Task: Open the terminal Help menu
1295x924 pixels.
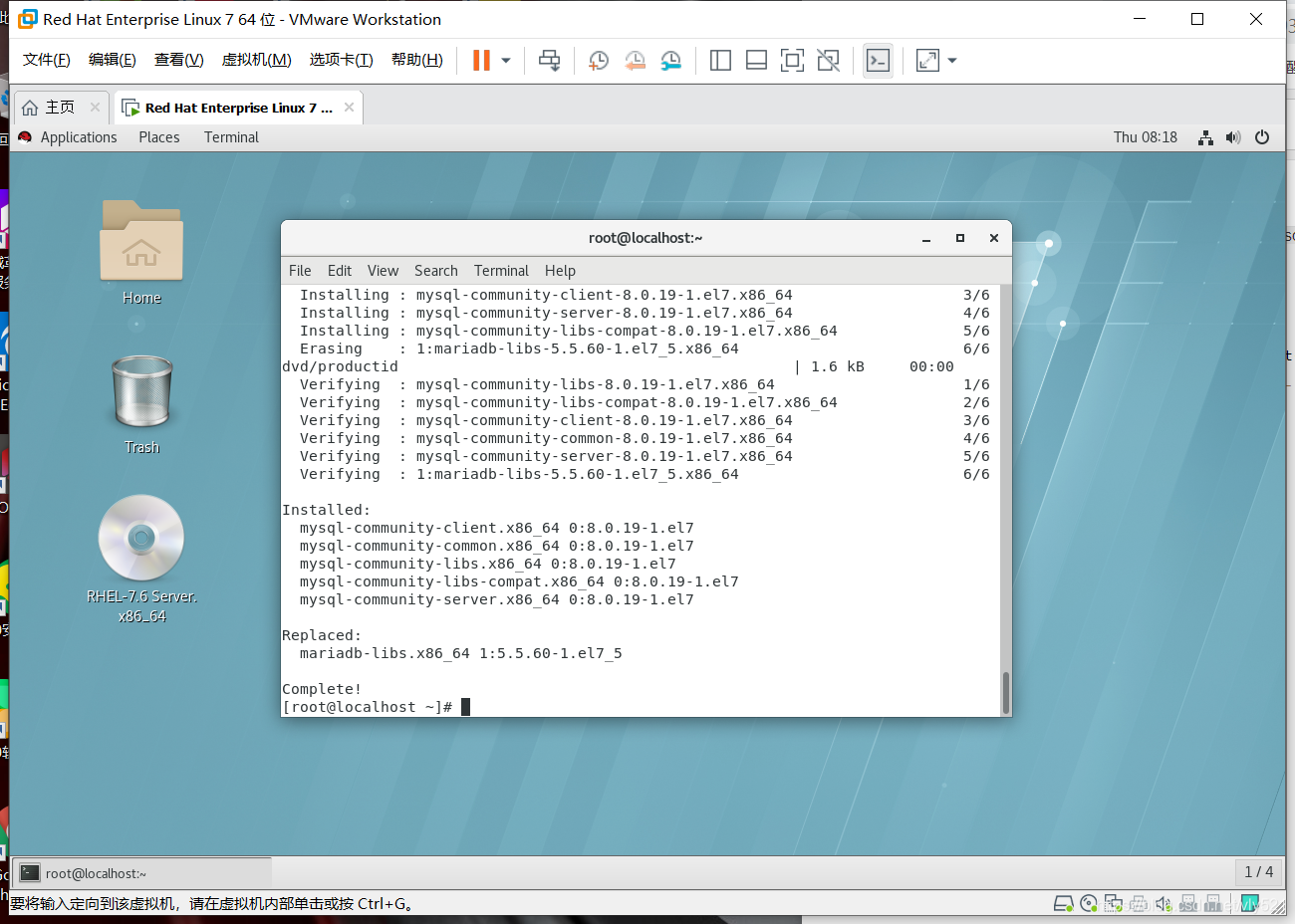Action: 560,271
